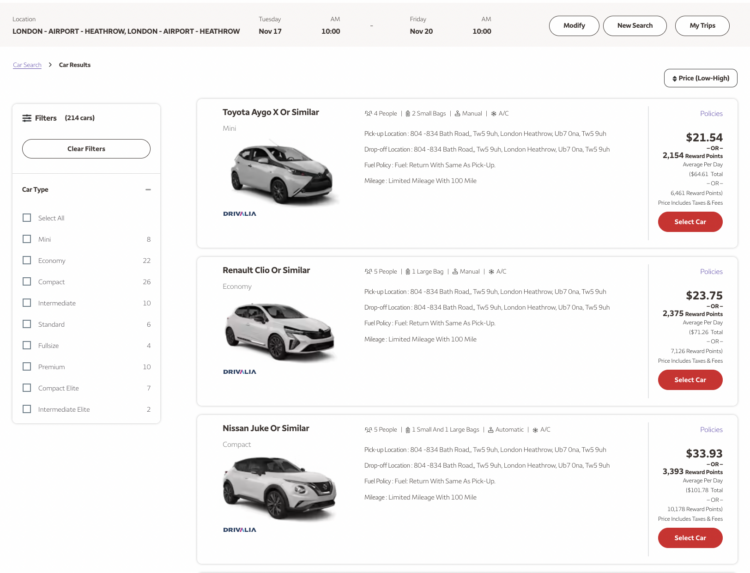Image resolution: width=750 pixels, height=573 pixels.
Task: Click the people icon in Nissan Juke row
Action: click(x=368, y=430)
